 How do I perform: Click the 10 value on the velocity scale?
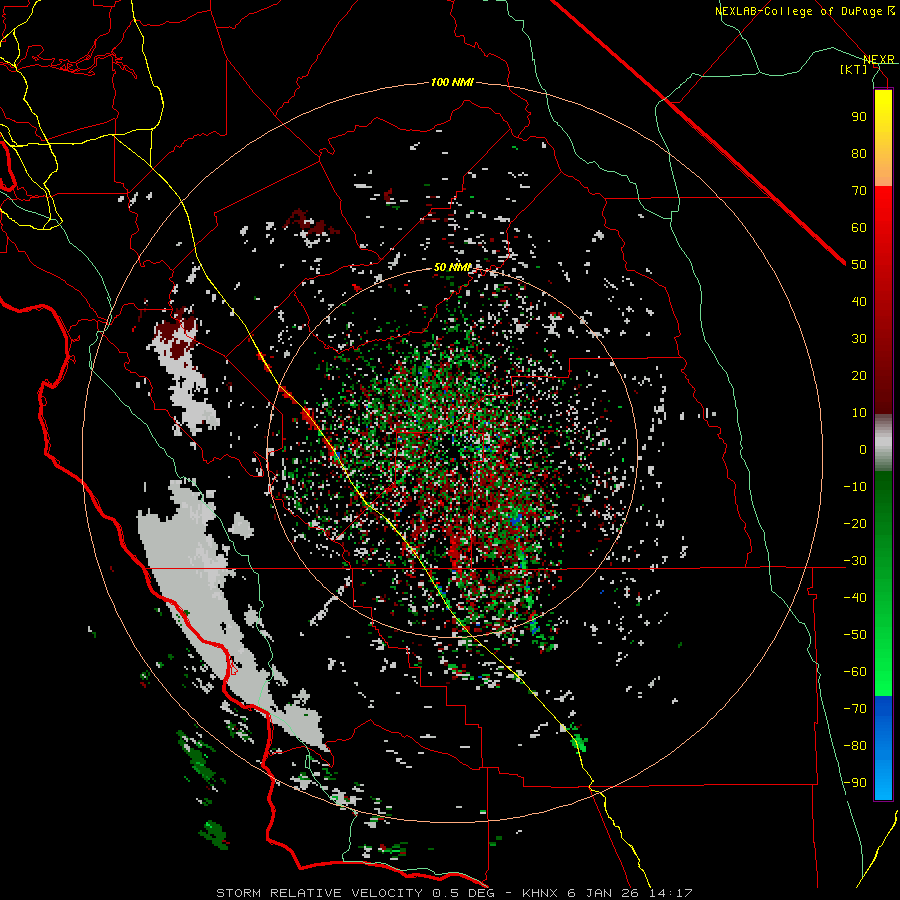click(x=859, y=413)
